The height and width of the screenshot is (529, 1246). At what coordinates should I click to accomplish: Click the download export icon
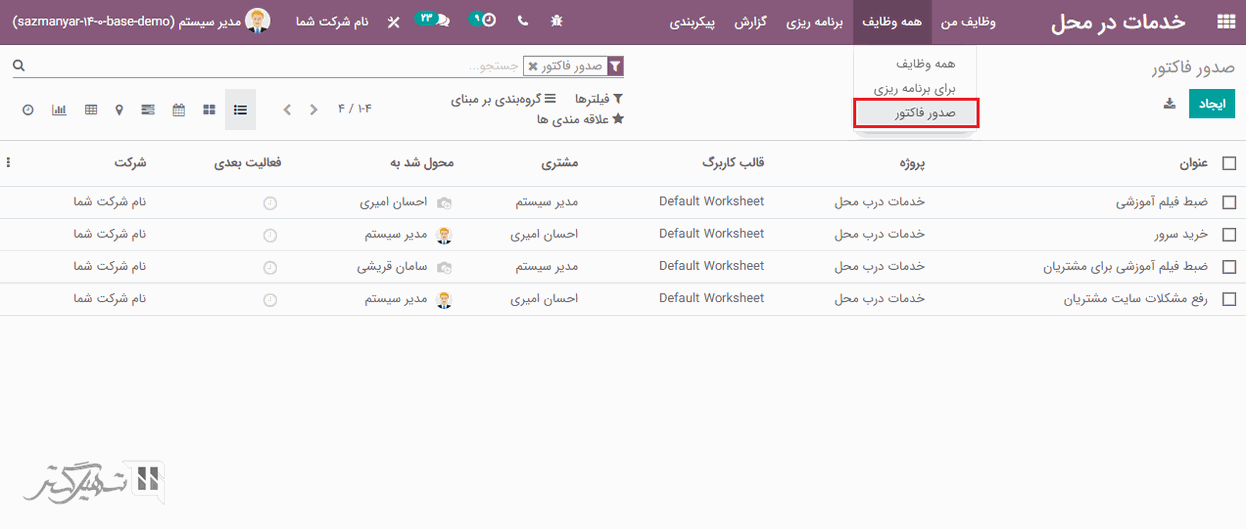pyautogui.click(x=1169, y=104)
